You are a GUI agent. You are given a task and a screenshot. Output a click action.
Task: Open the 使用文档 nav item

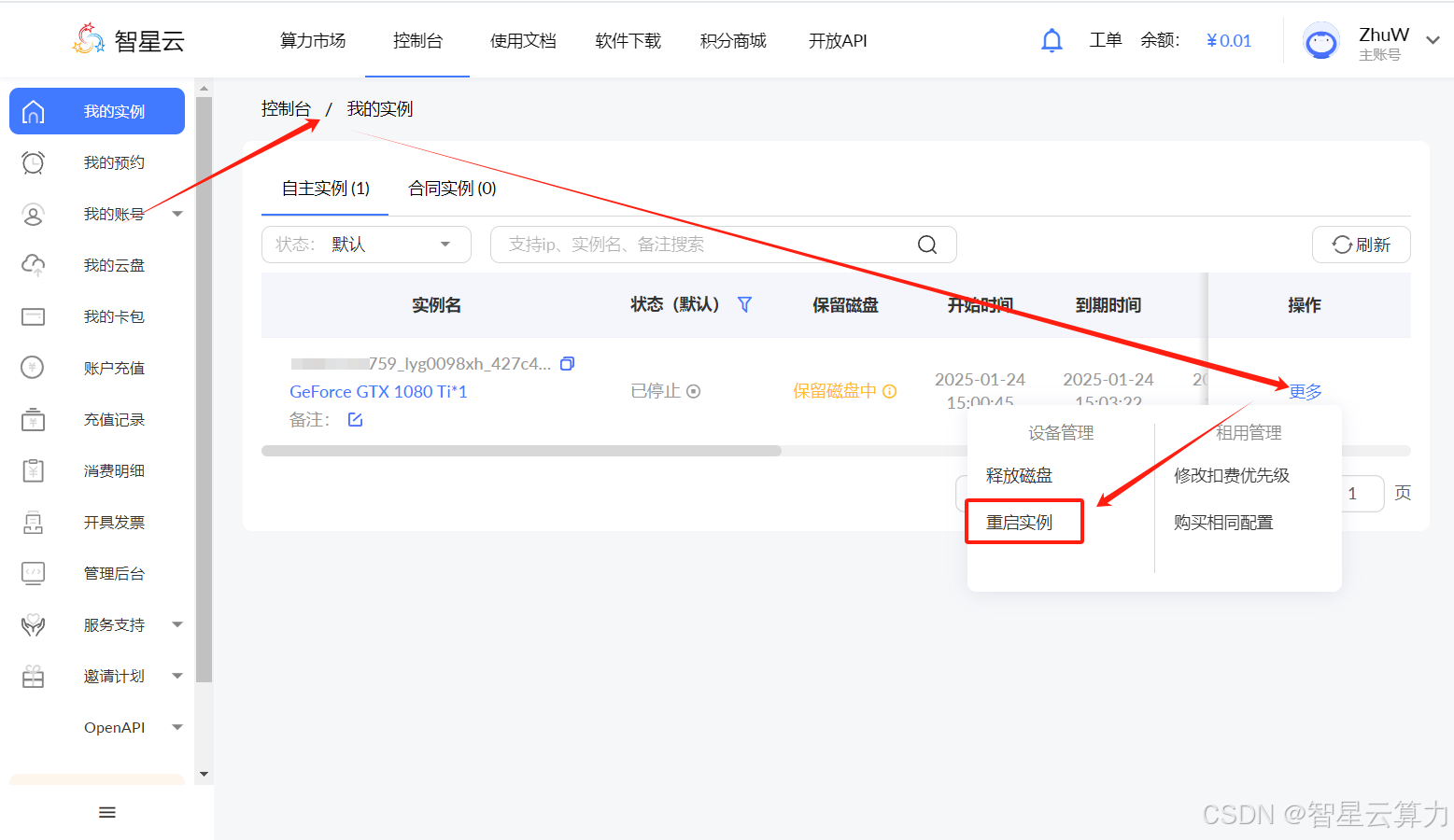point(523,41)
